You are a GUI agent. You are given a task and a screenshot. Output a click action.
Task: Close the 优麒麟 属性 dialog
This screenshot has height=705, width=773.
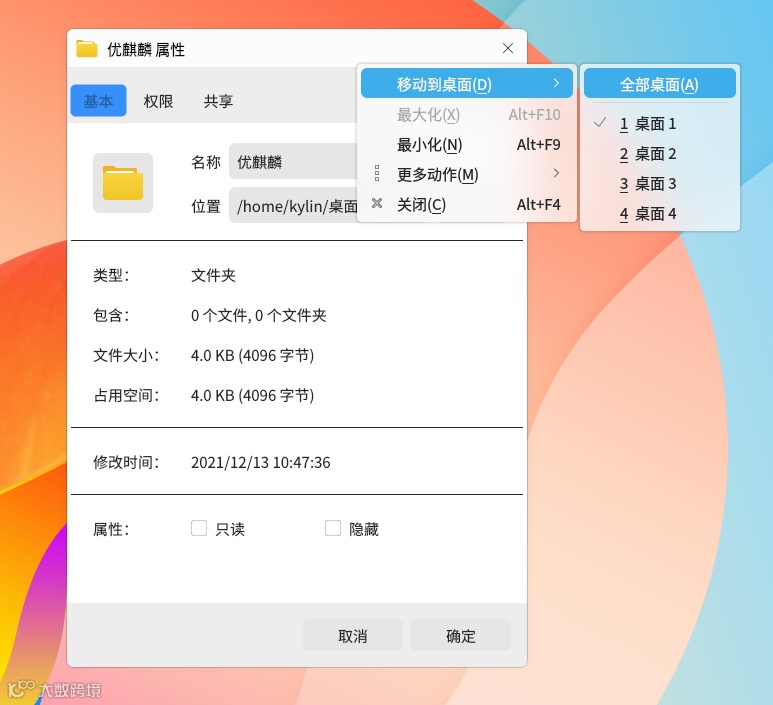point(508,48)
